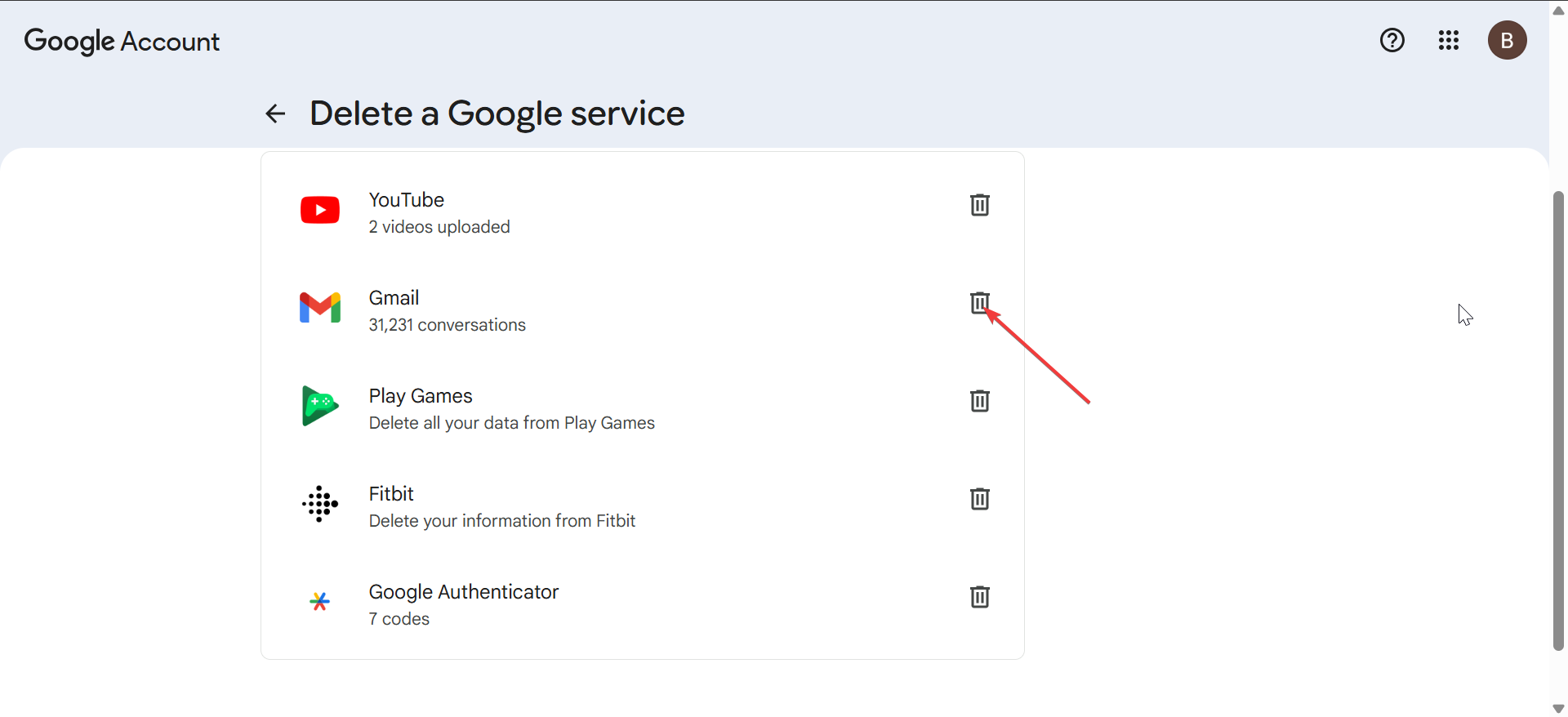Click the Fitbit delete trash icon
This screenshot has width=1568, height=717.
pyautogui.click(x=979, y=499)
